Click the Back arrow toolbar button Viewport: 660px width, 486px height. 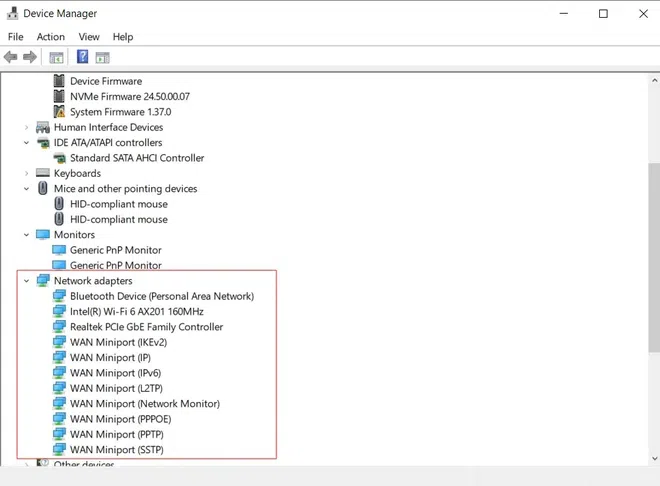(x=11, y=57)
